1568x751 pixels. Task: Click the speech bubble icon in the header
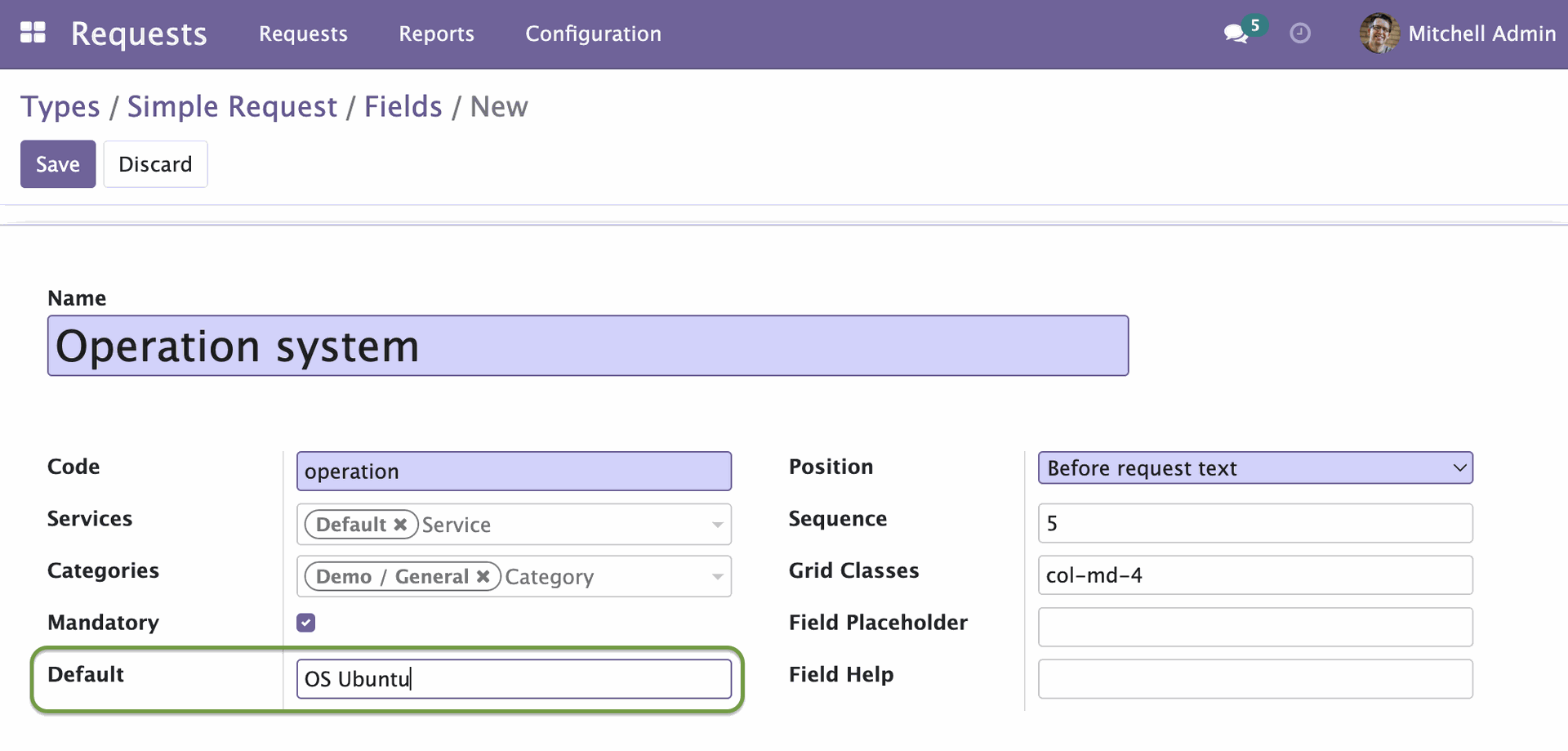click(x=1235, y=34)
